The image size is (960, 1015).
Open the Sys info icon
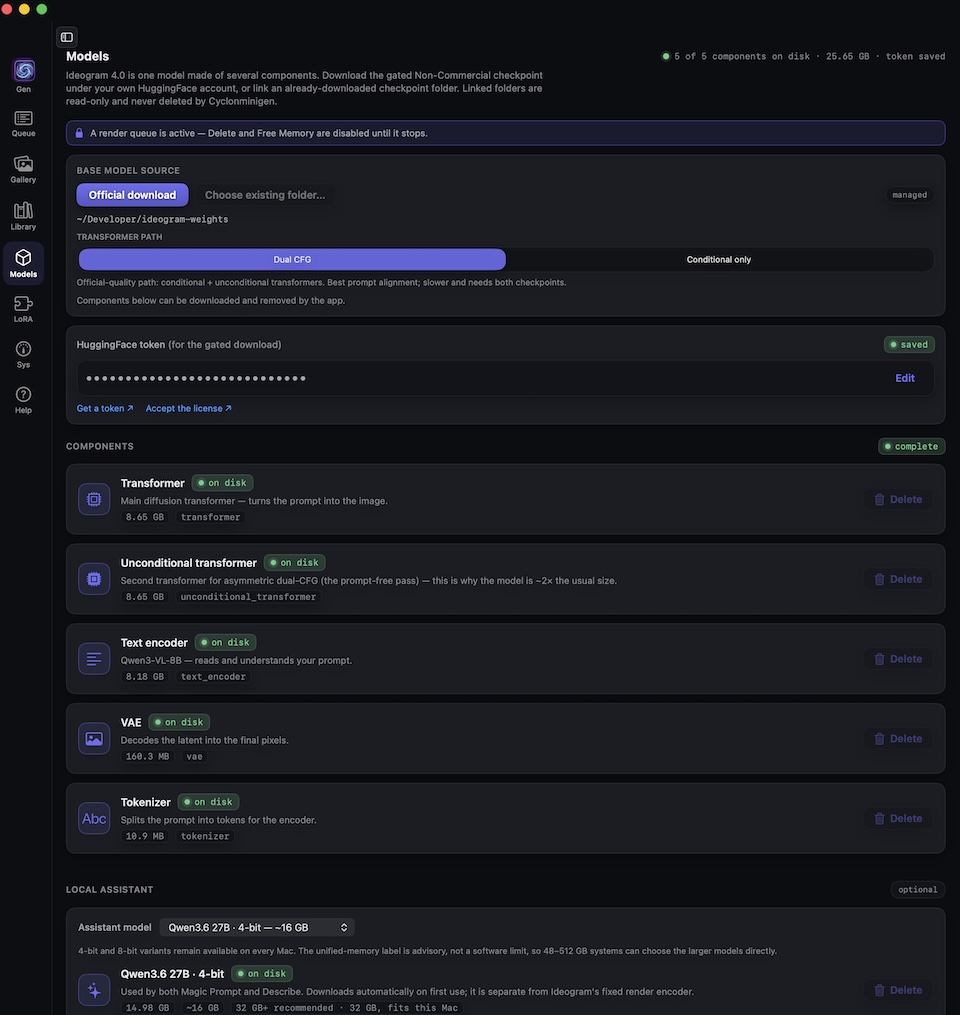(23, 354)
